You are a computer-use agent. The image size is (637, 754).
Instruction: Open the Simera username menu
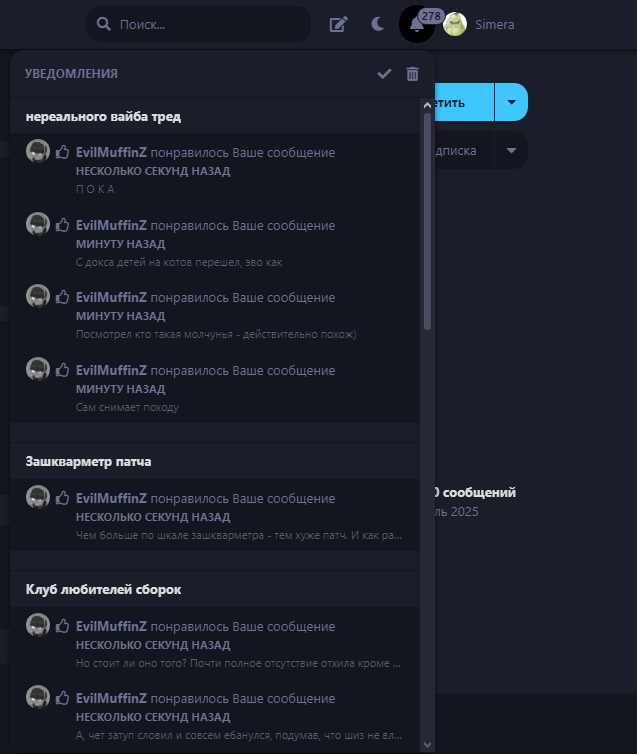[495, 25]
